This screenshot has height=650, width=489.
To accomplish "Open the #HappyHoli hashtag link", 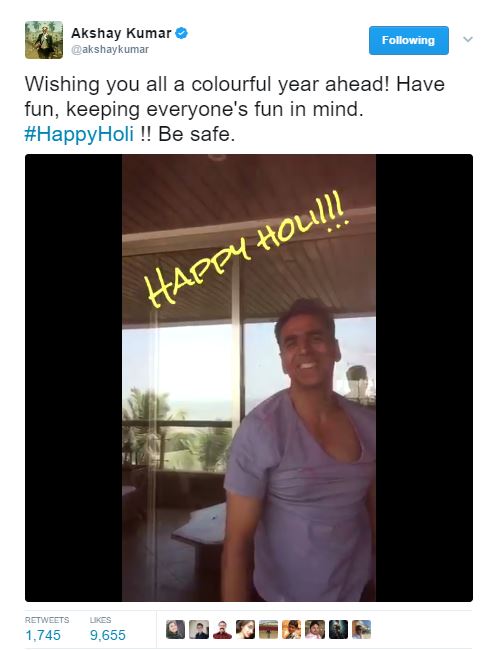I will click(79, 134).
